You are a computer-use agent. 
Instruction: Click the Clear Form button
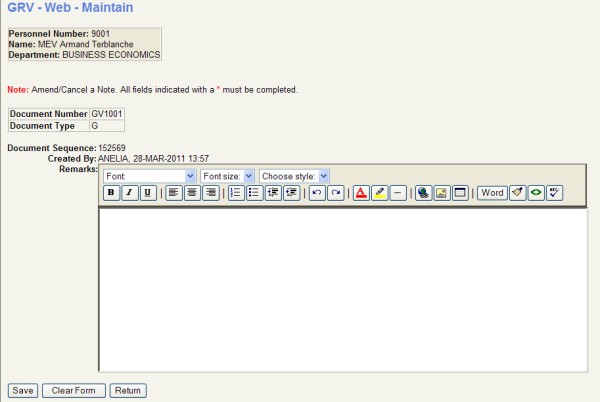[x=74, y=391]
